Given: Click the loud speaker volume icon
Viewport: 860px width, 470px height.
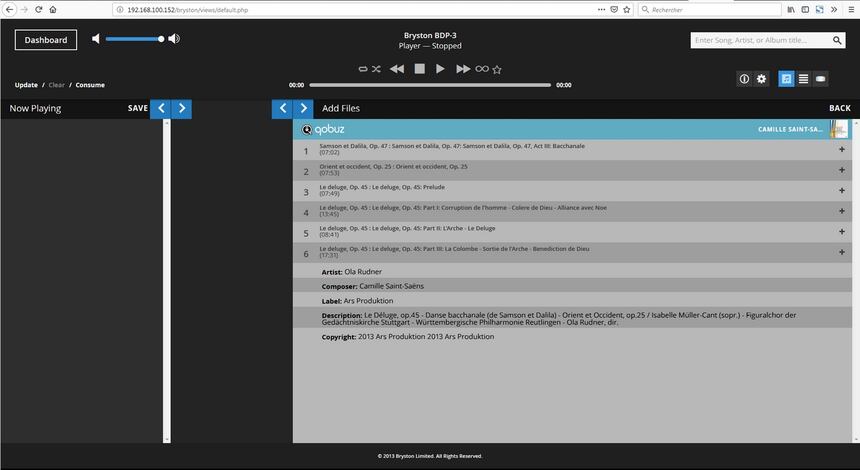Looking at the screenshot, I should point(174,38).
